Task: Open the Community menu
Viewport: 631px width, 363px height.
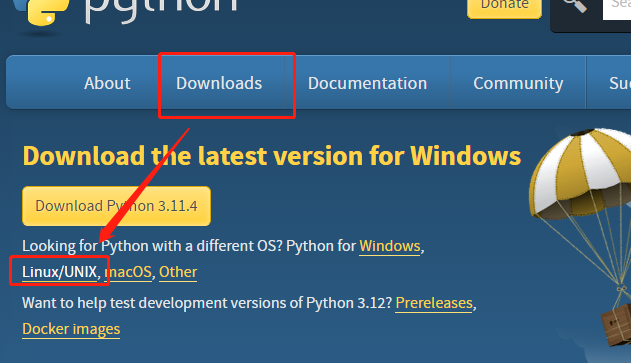Action: point(518,83)
